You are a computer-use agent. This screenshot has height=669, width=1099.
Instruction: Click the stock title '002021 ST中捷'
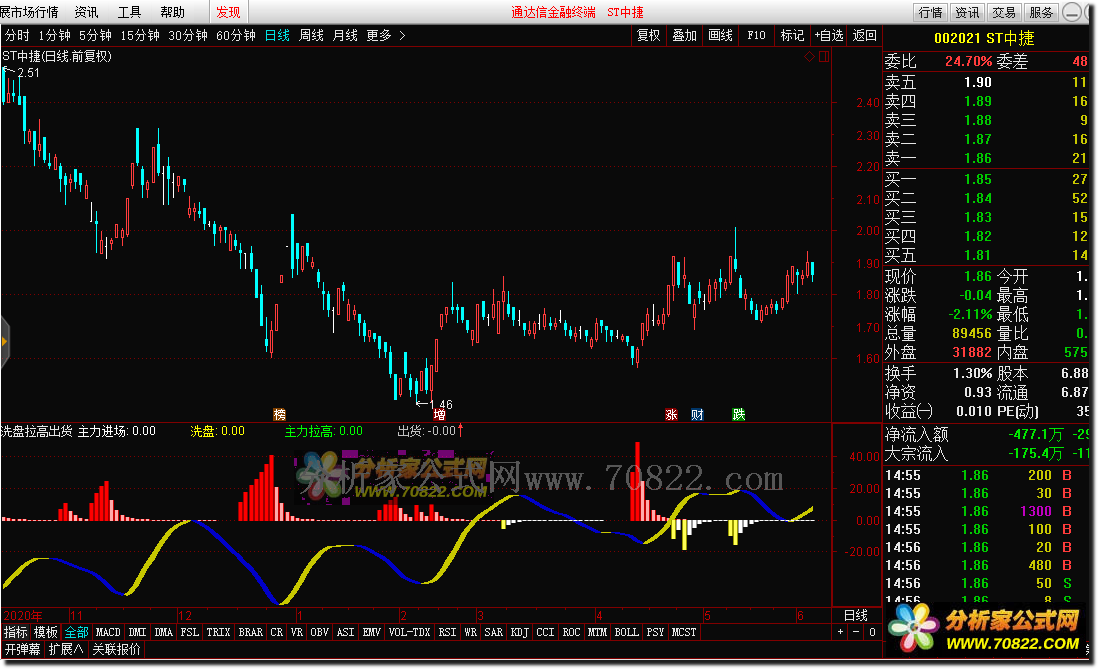click(984, 39)
